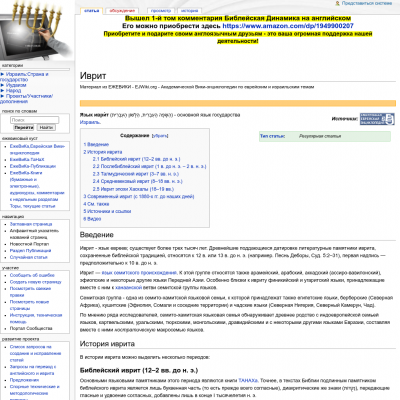The image size is (400, 400).
Task: Click the user icon beside Представиться системе
Action: point(338,3)
